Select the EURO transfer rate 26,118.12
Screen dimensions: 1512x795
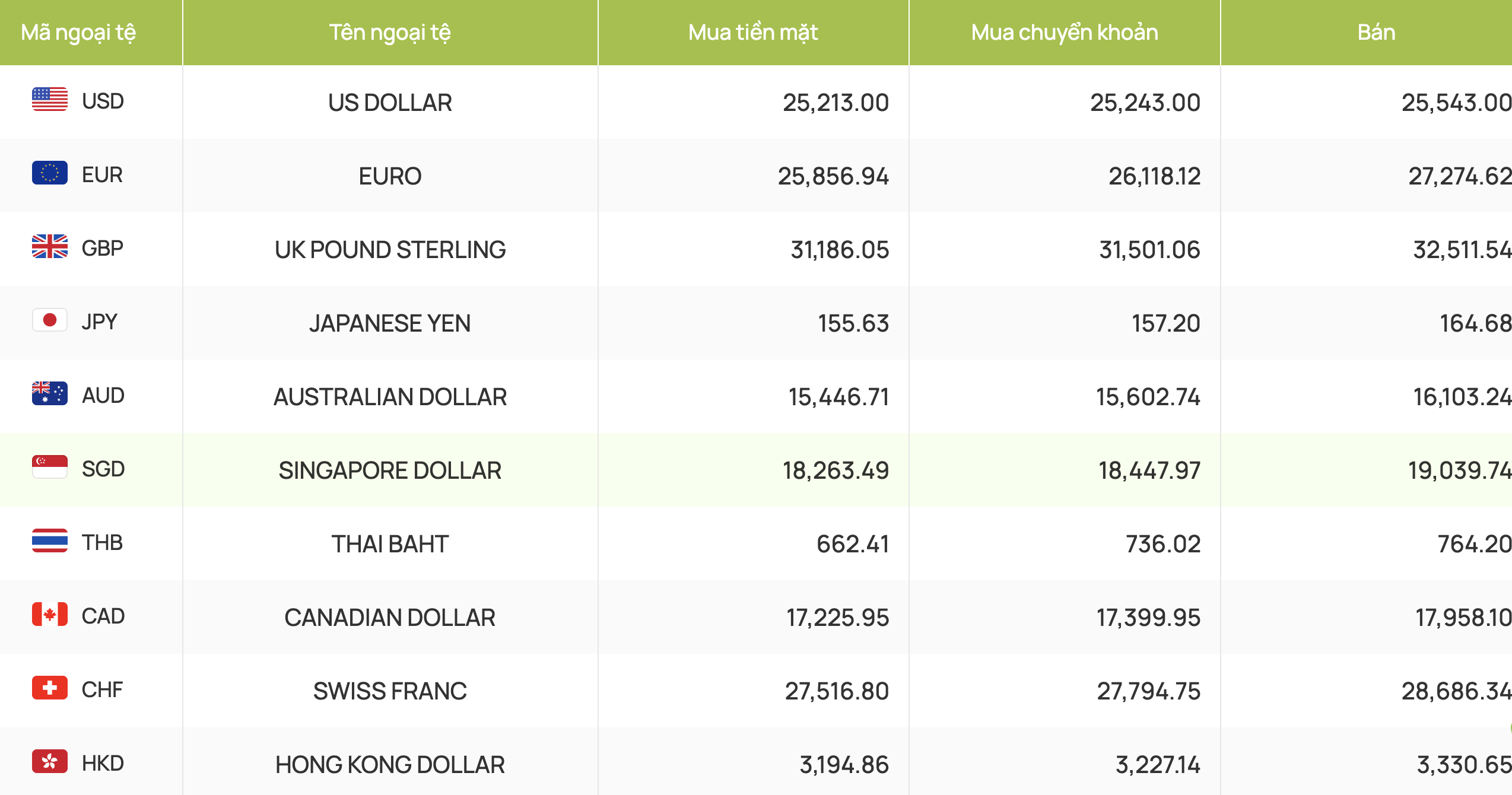[x=1154, y=176]
